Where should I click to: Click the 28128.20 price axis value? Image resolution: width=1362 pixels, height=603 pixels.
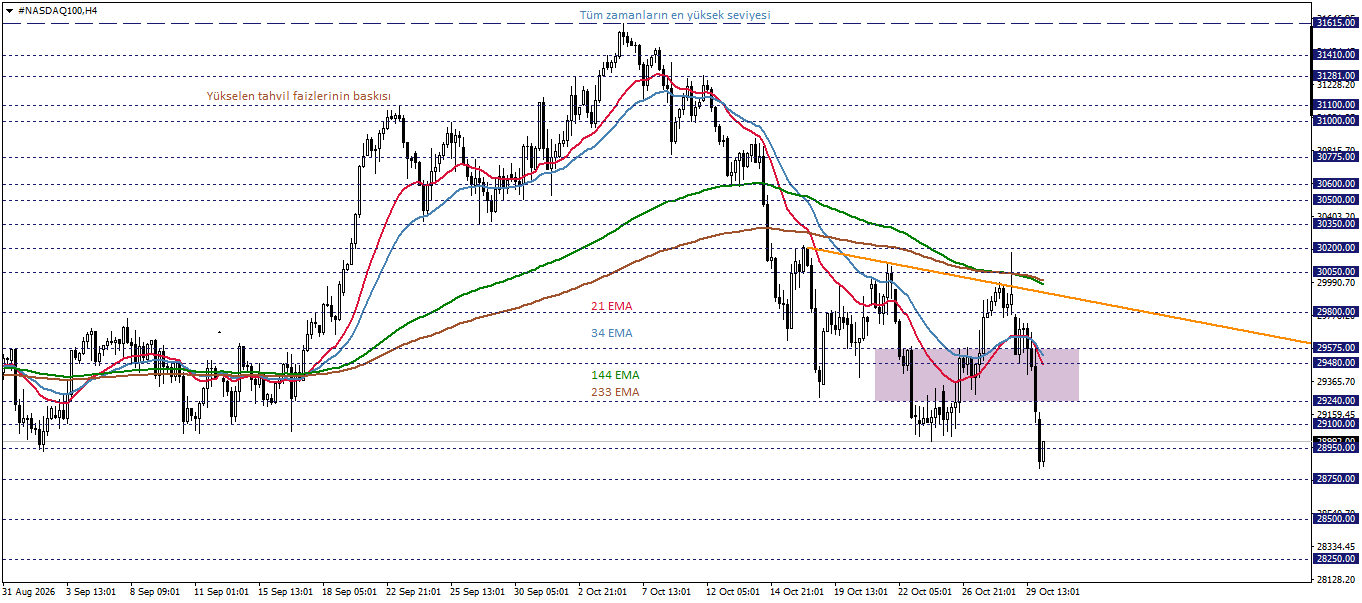[x=1336, y=579]
